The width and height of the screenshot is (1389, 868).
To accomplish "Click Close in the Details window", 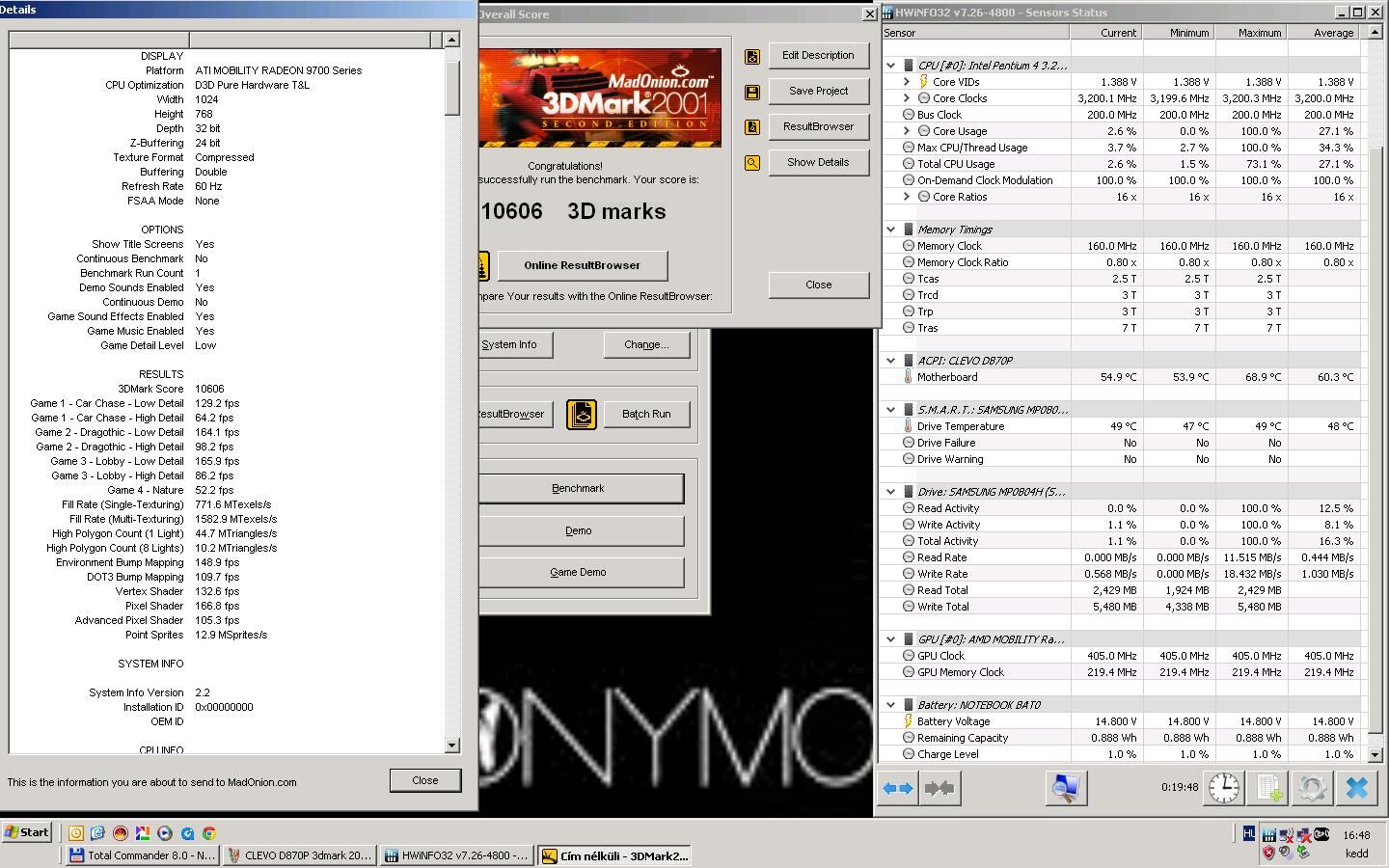I will (x=425, y=780).
